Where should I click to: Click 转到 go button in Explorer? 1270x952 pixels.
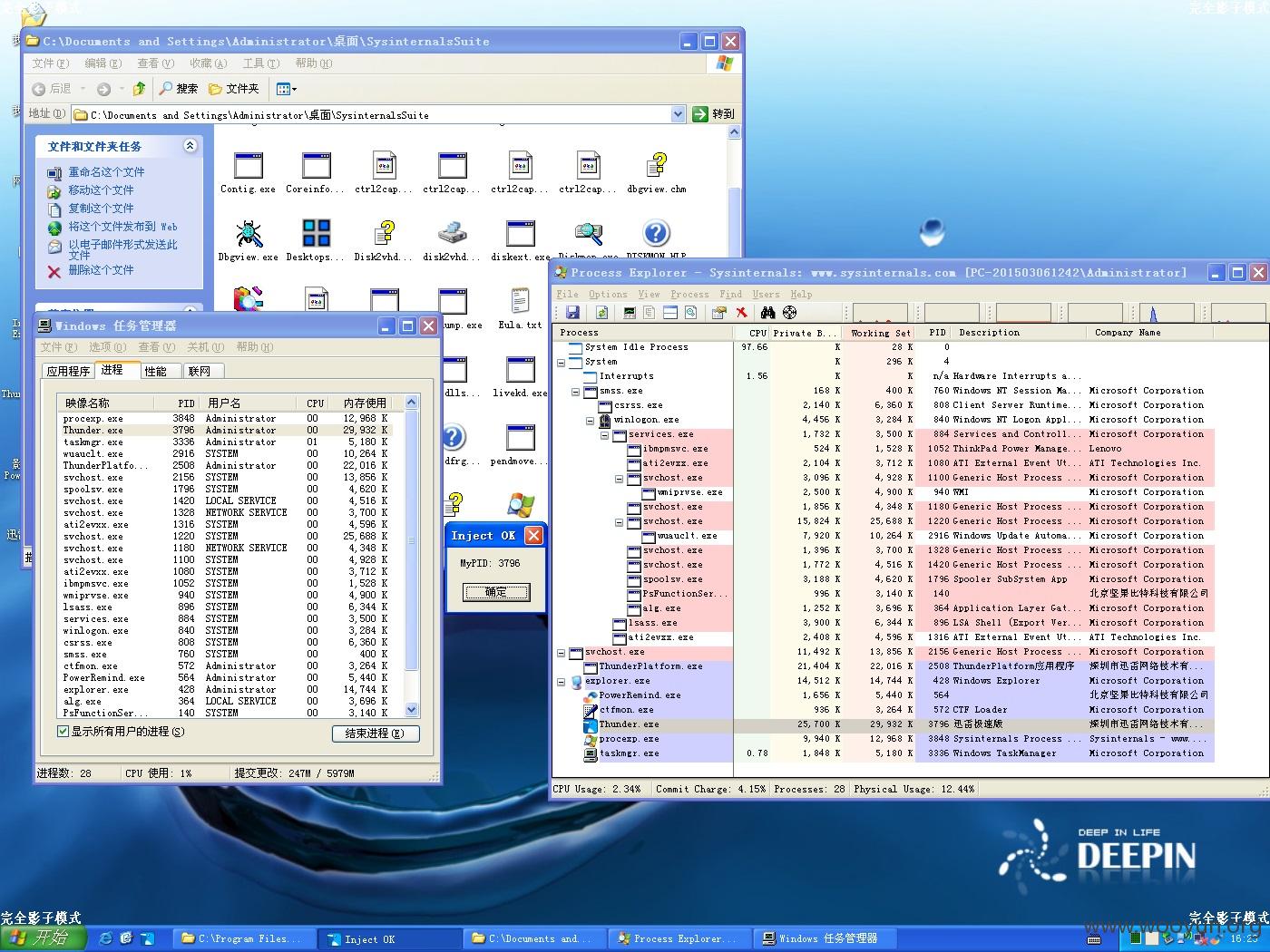tap(713, 114)
